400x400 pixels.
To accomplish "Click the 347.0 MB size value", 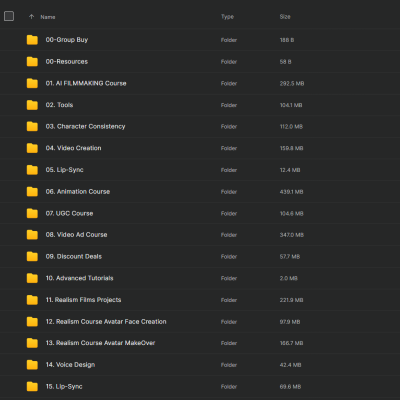I will (x=292, y=235).
